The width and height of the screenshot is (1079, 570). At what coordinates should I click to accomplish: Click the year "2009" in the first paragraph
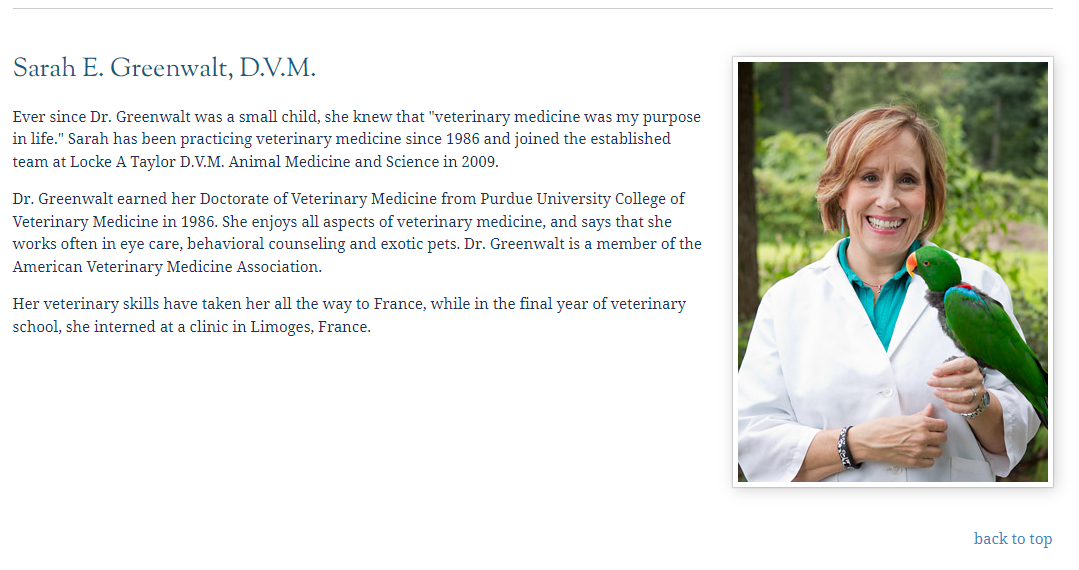click(x=477, y=162)
